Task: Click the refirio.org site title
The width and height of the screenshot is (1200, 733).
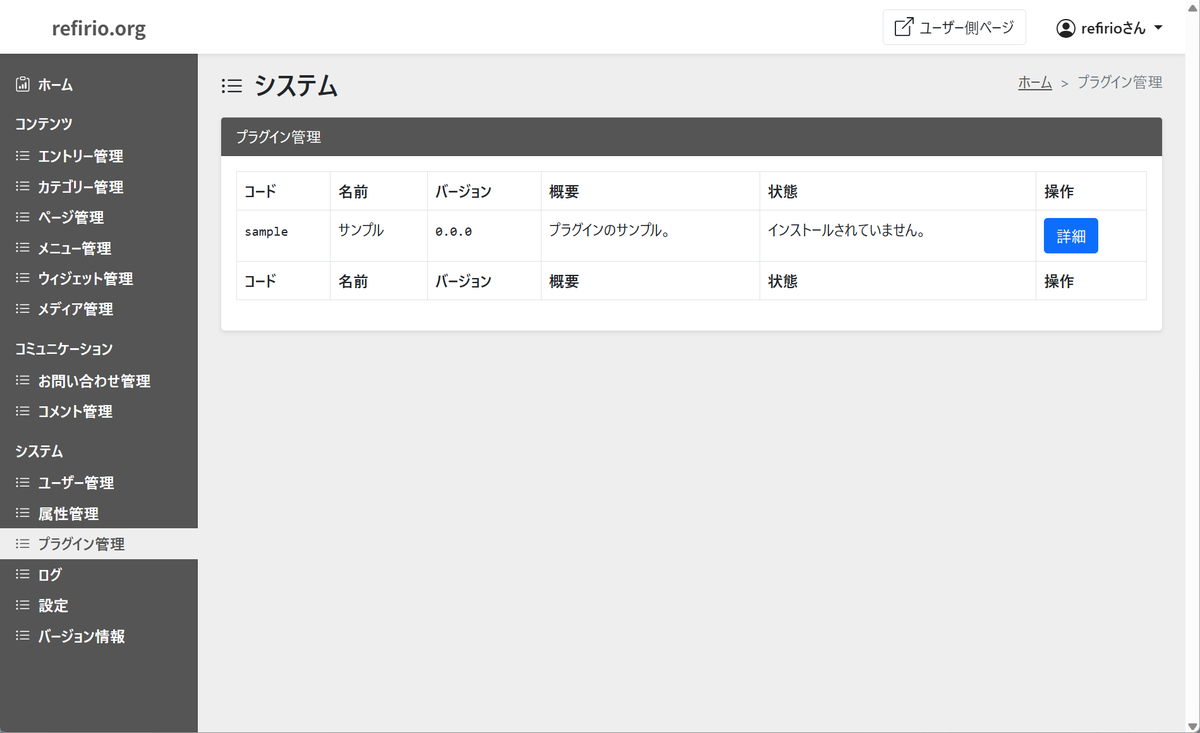Action: click(99, 28)
